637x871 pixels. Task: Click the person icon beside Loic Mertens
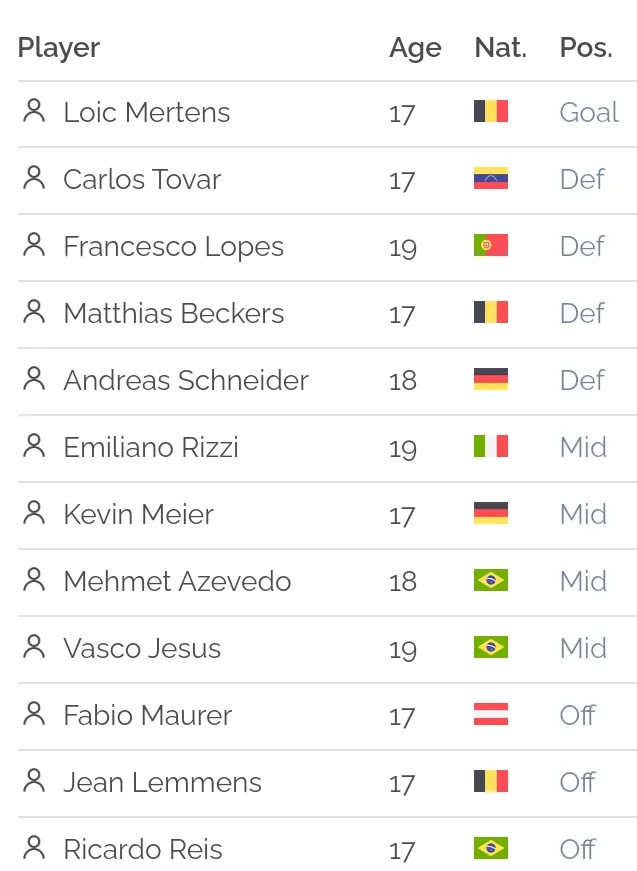click(34, 111)
